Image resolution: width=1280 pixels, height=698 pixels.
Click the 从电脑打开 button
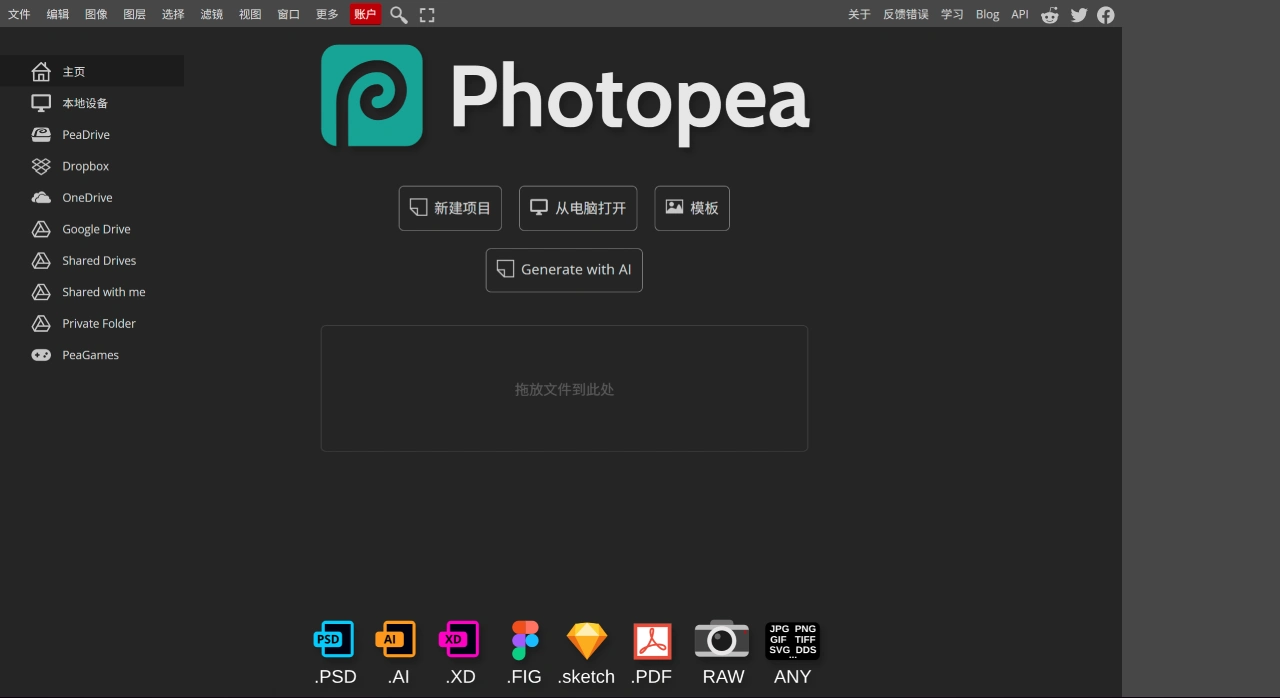click(578, 208)
